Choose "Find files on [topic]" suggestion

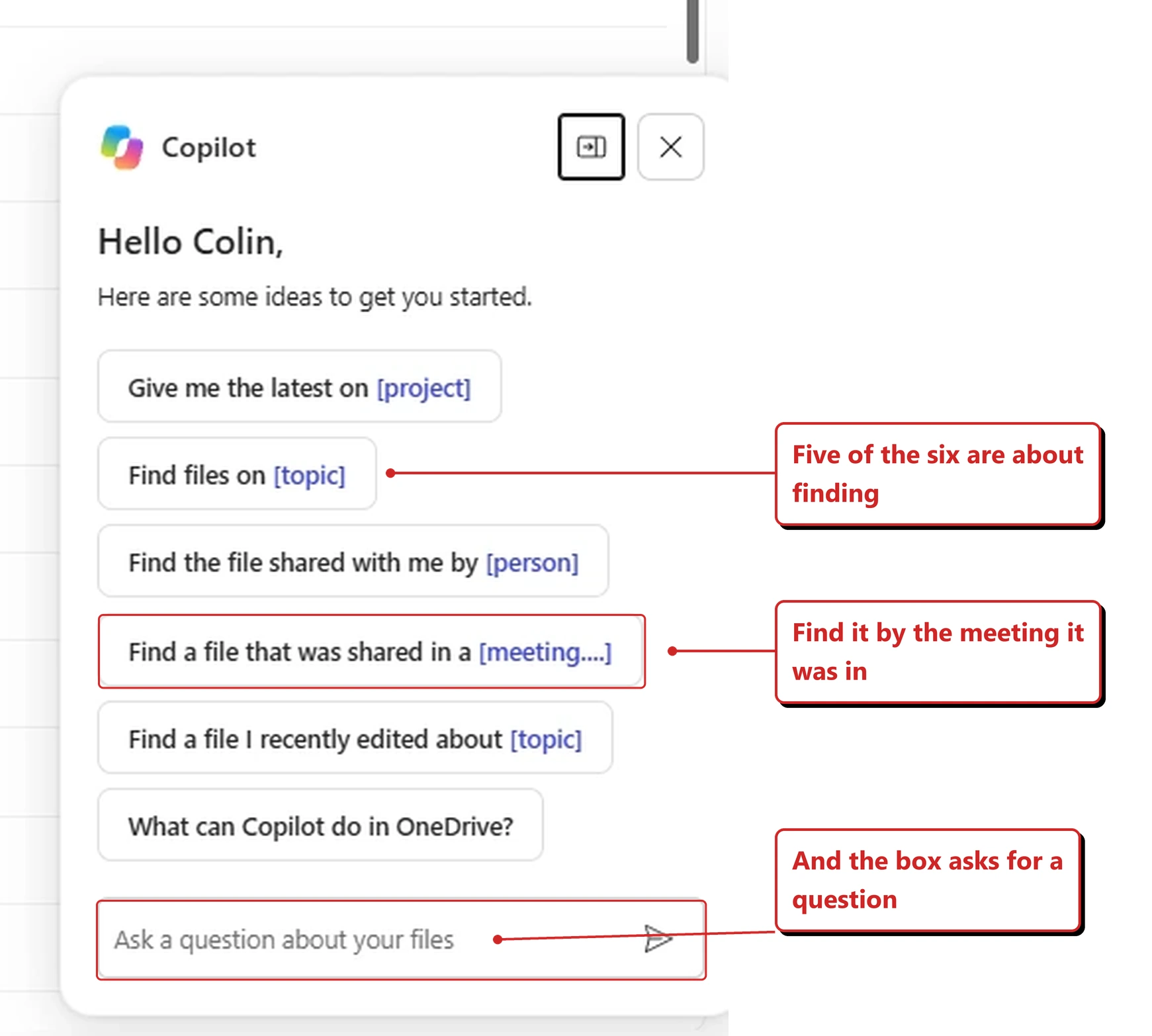click(x=237, y=474)
